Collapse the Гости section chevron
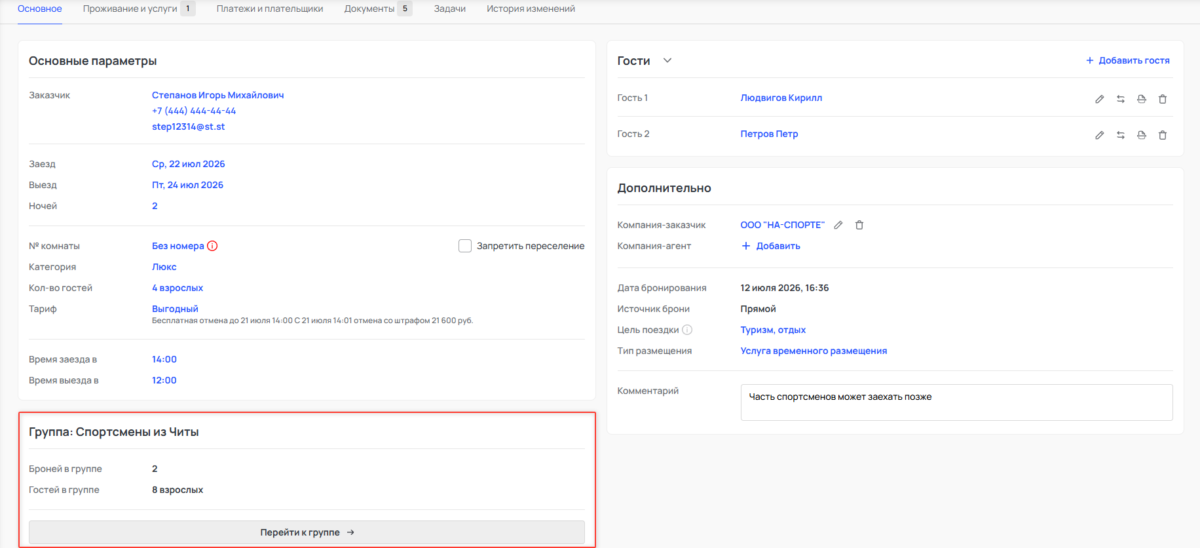 coord(667,61)
